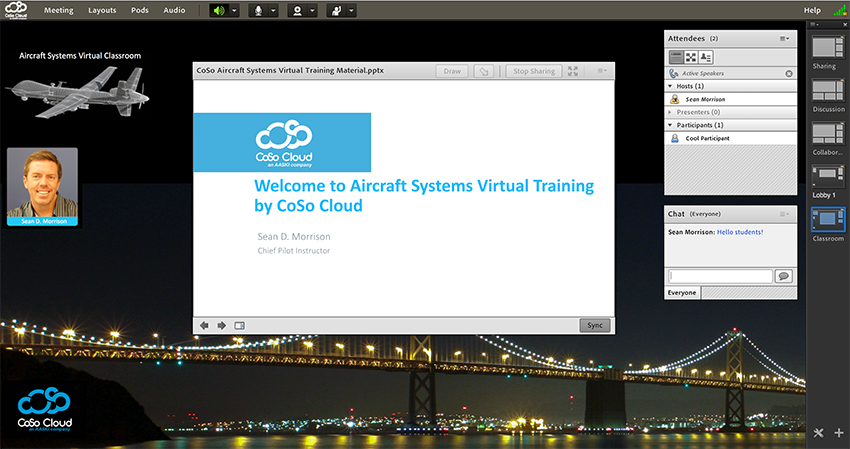Image resolution: width=850 pixels, height=449 pixels.
Task: Click the Attendees pod title
Action: (686, 39)
